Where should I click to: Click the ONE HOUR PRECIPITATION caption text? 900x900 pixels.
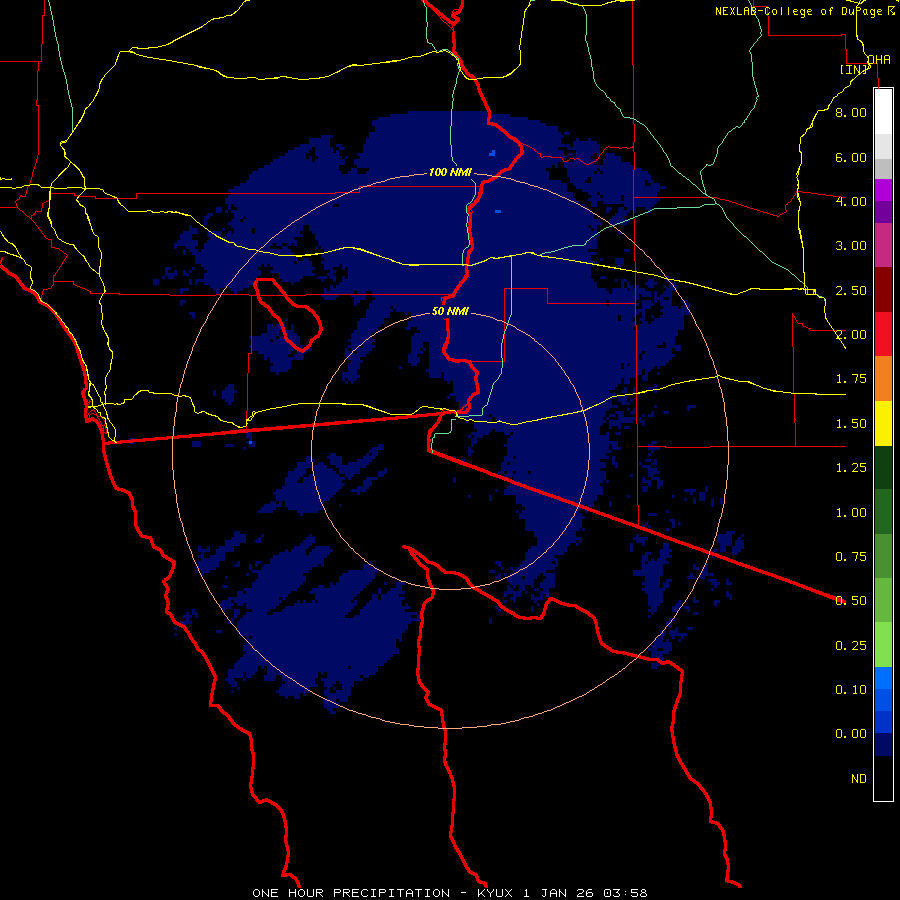[x=351, y=893]
